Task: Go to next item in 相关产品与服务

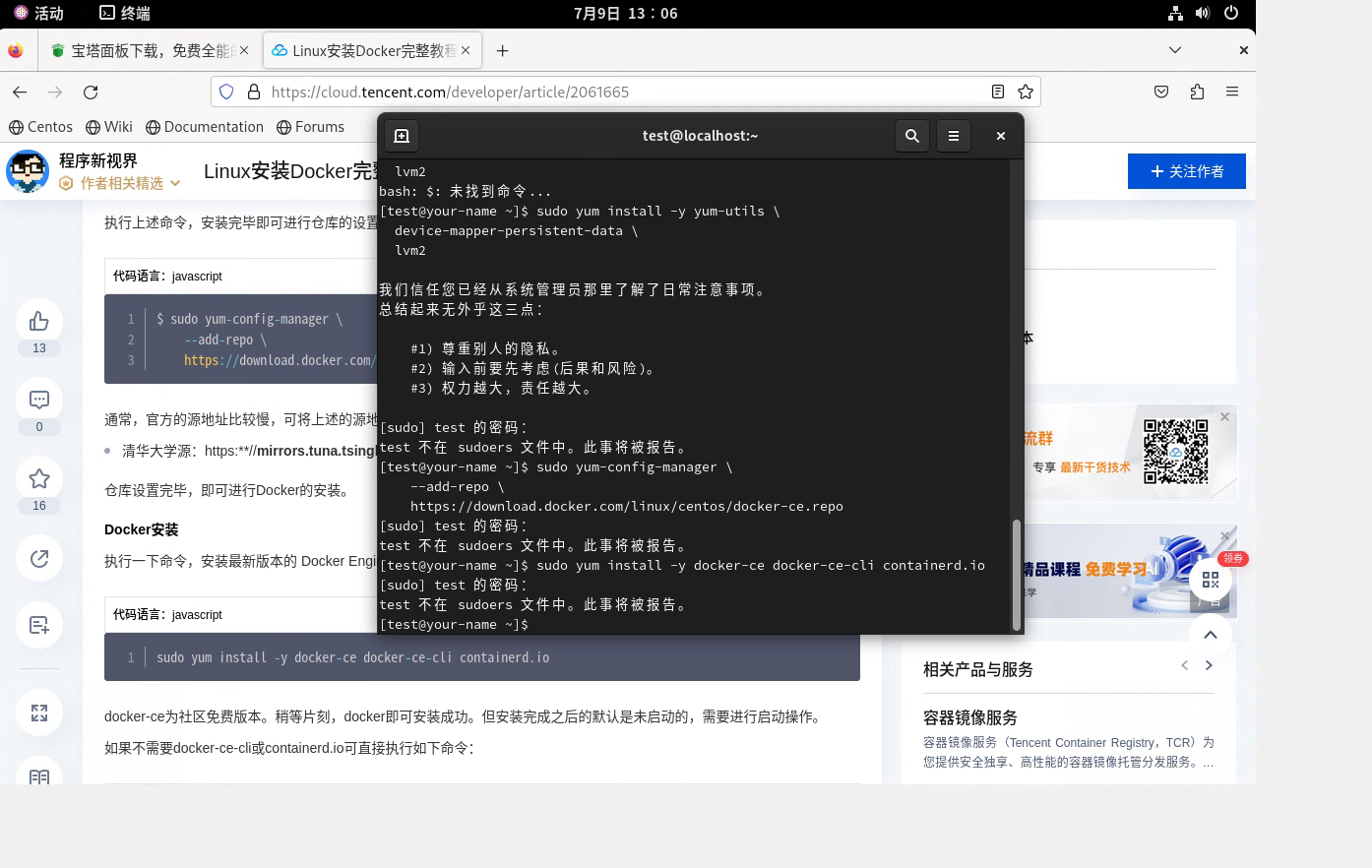Action: pyautogui.click(x=1209, y=666)
